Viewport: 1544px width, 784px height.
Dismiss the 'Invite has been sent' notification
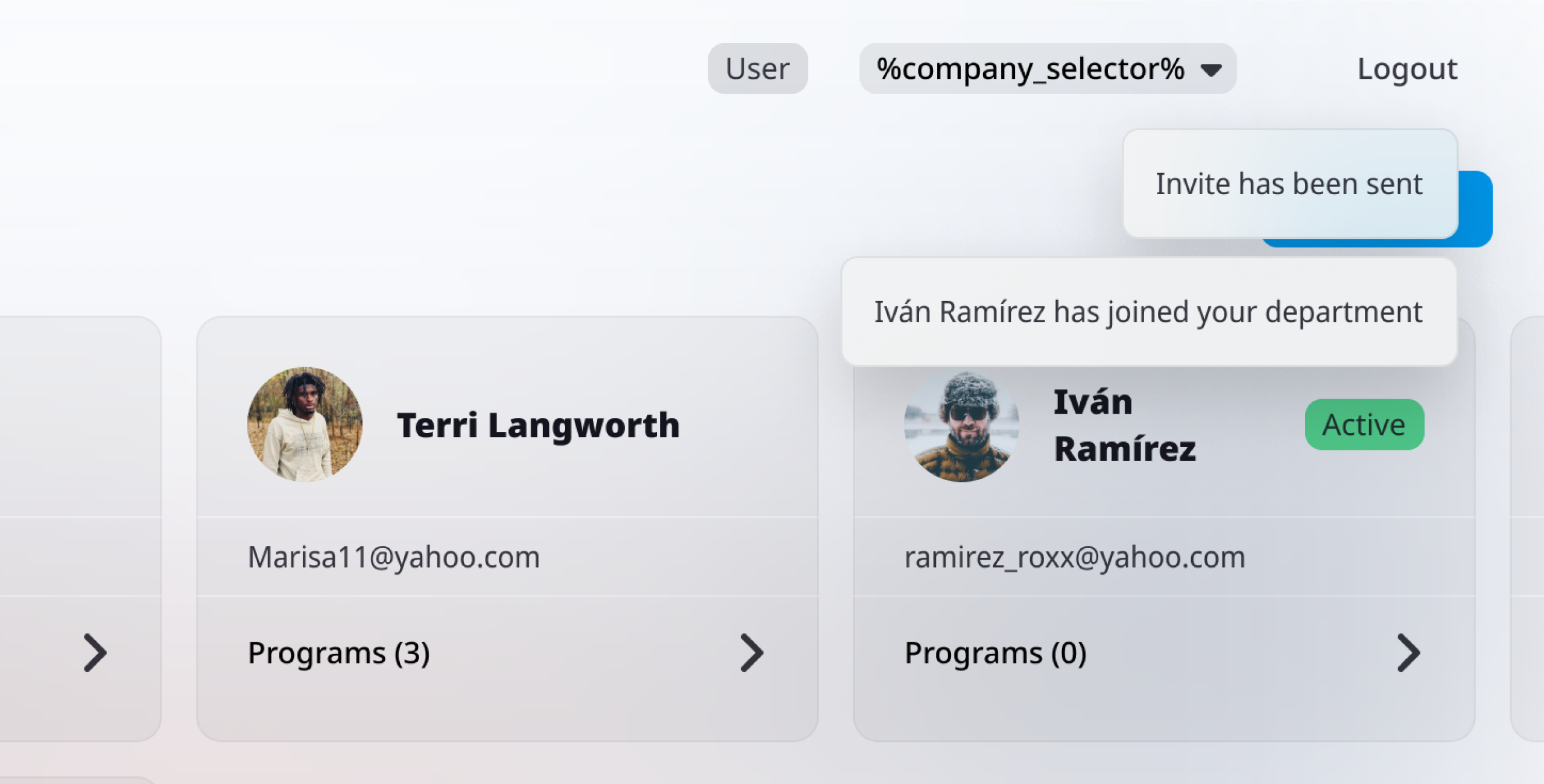pyautogui.click(x=1289, y=183)
